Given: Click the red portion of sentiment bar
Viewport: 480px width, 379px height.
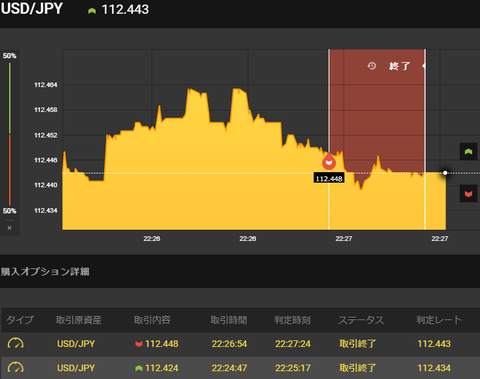Looking at the screenshot, I should click(x=10, y=170).
